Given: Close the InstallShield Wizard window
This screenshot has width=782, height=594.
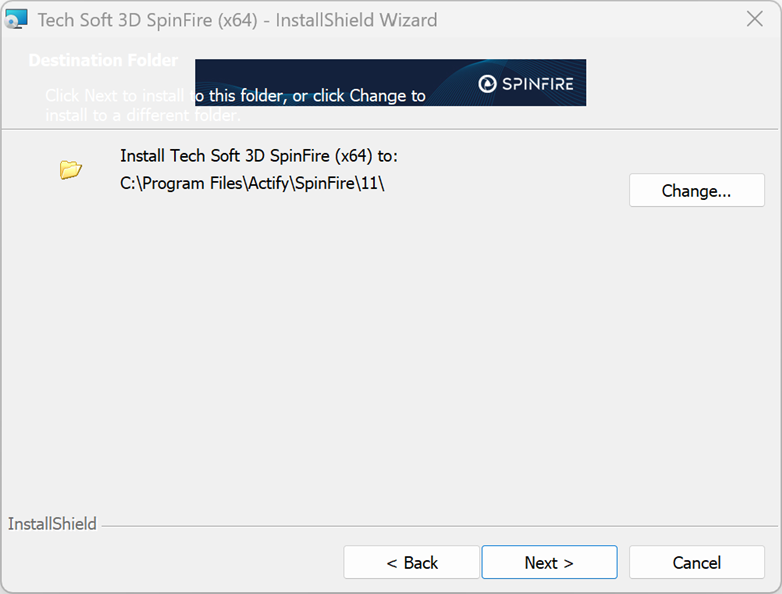Looking at the screenshot, I should coord(756,19).
